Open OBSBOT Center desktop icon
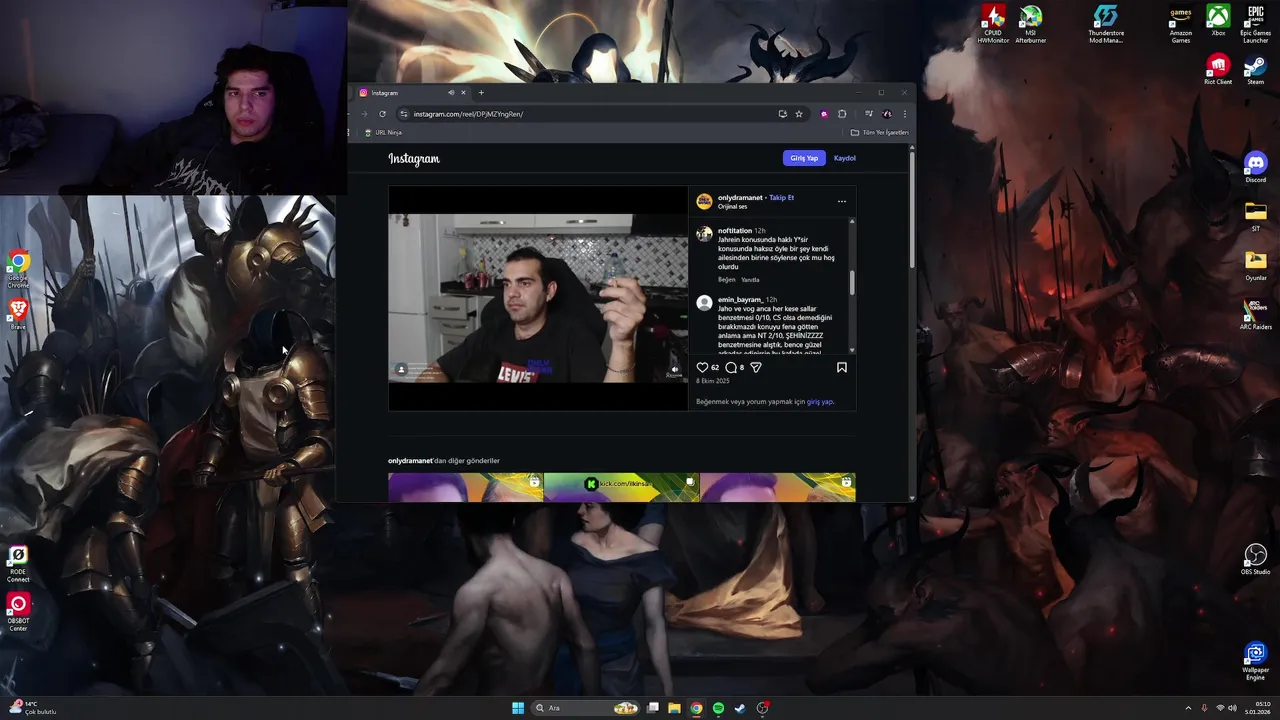The width and height of the screenshot is (1280, 720). (18, 612)
